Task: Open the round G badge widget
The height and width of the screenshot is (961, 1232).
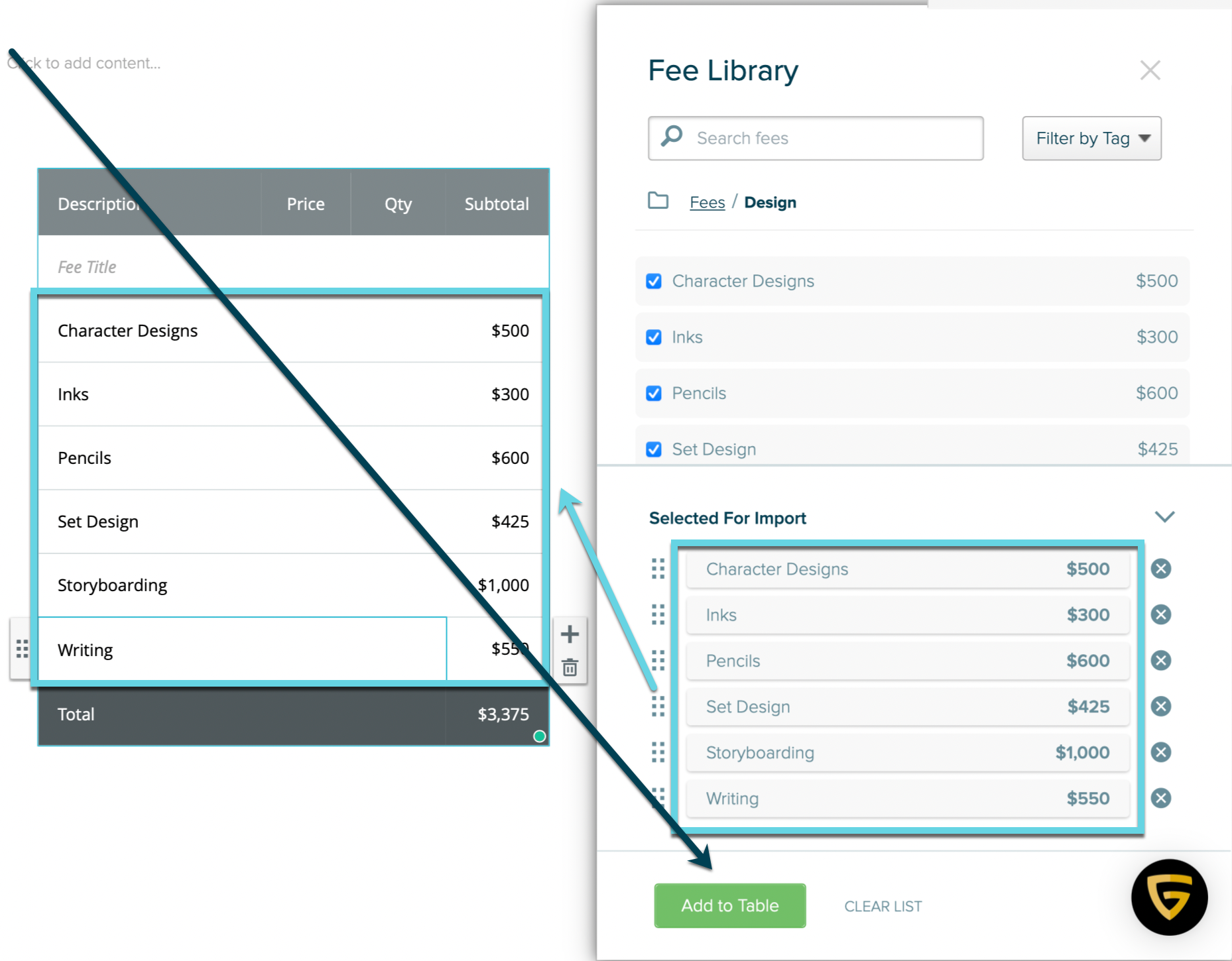Action: (x=1169, y=897)
